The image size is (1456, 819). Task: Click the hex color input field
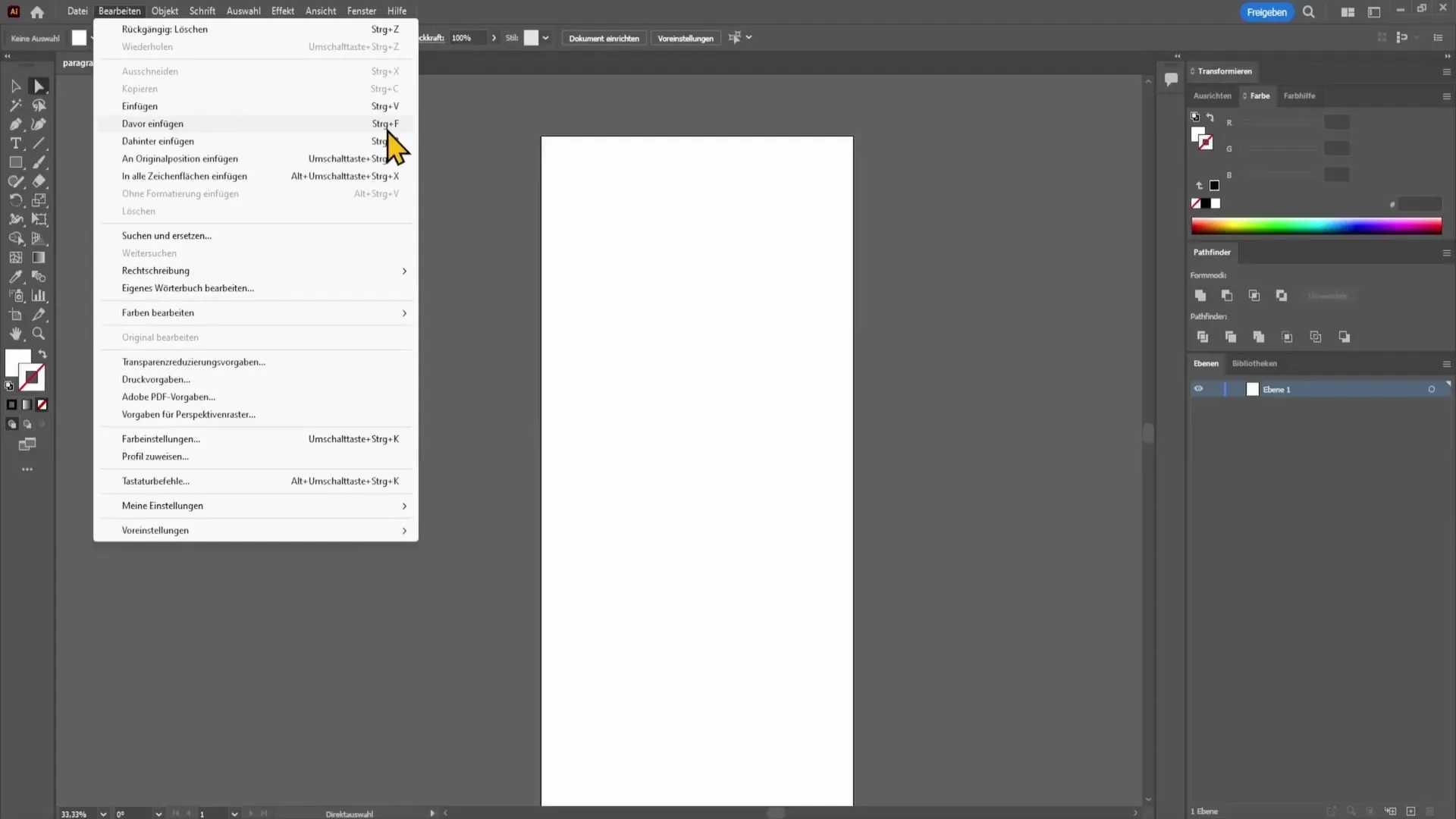(x=1420, y=204)
